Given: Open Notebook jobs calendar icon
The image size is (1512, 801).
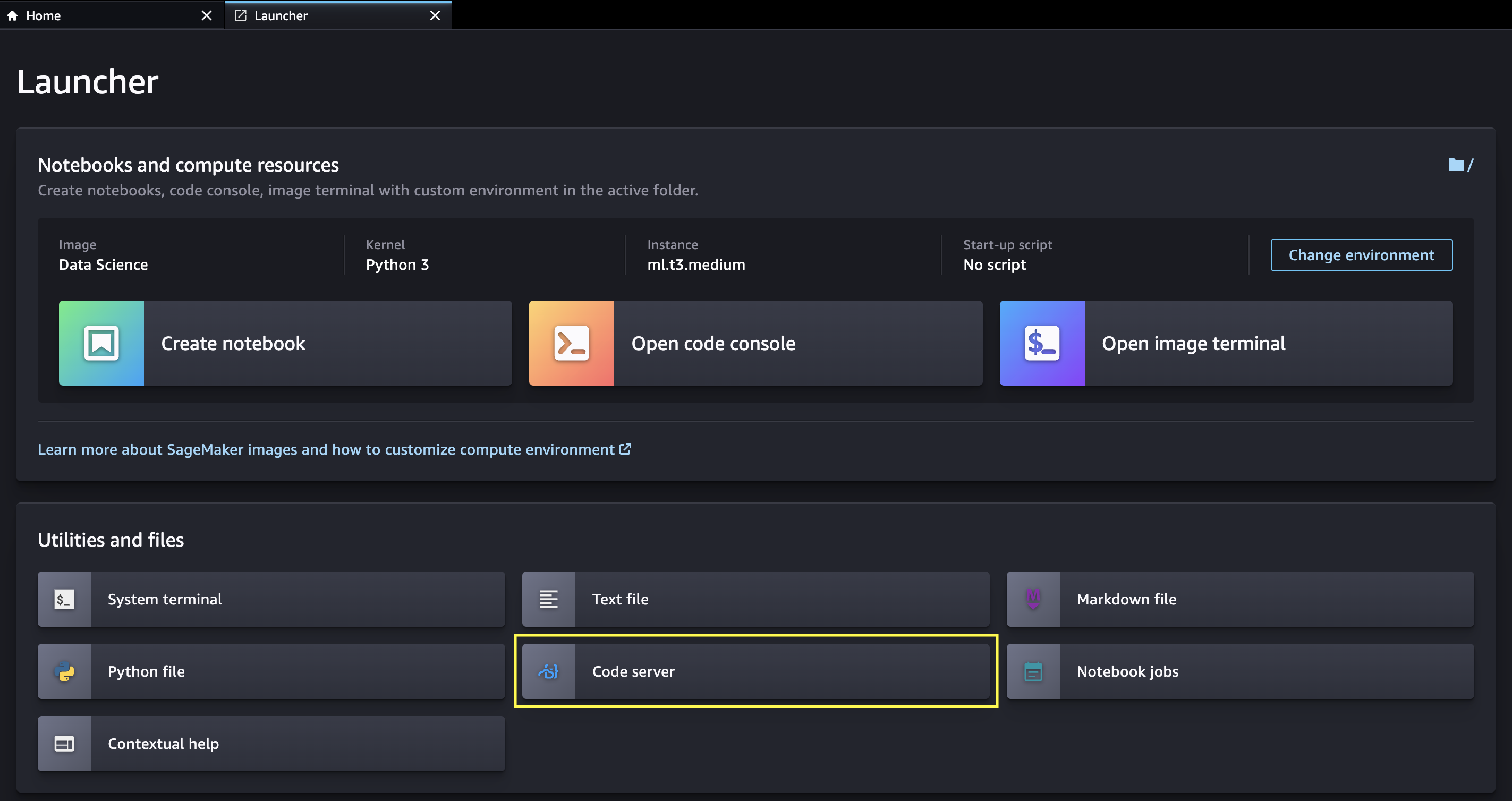Looking at the screenshot, I should (x=1033, y=671).
